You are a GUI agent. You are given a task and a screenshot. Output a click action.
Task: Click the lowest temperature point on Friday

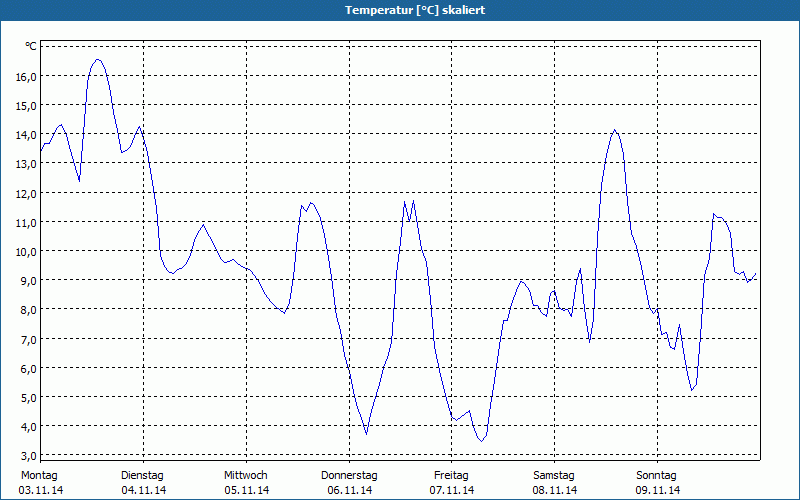(481, 441)
